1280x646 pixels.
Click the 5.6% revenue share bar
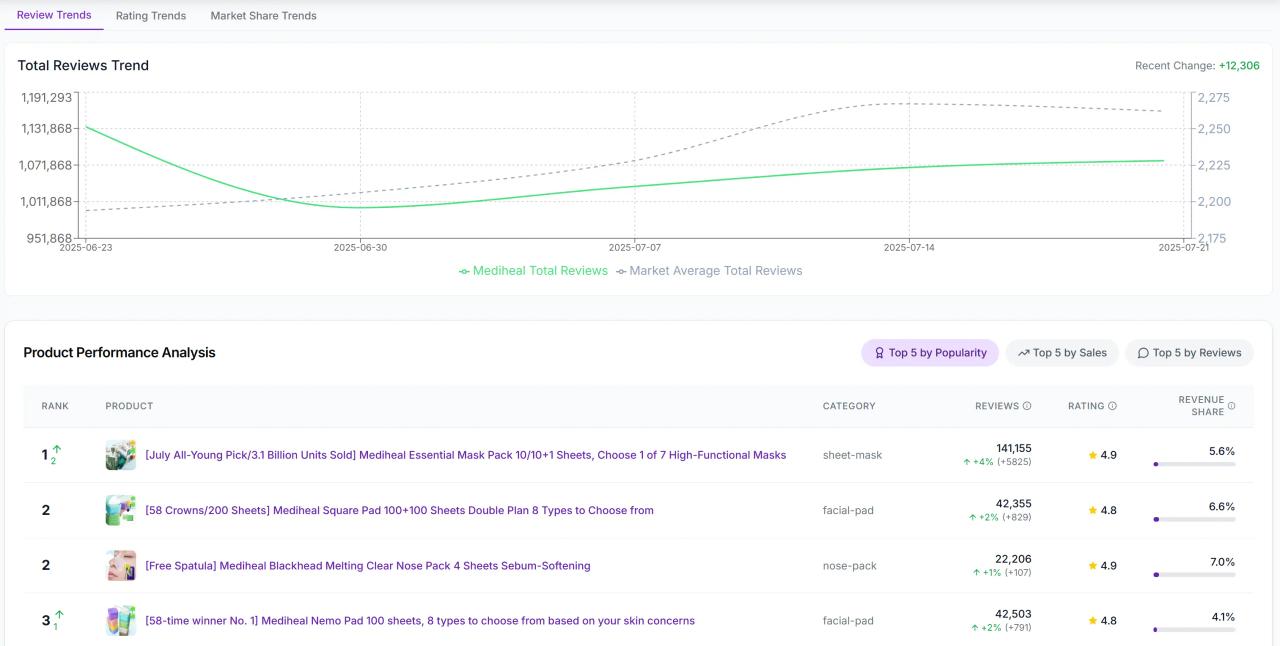pos(1194,464)
